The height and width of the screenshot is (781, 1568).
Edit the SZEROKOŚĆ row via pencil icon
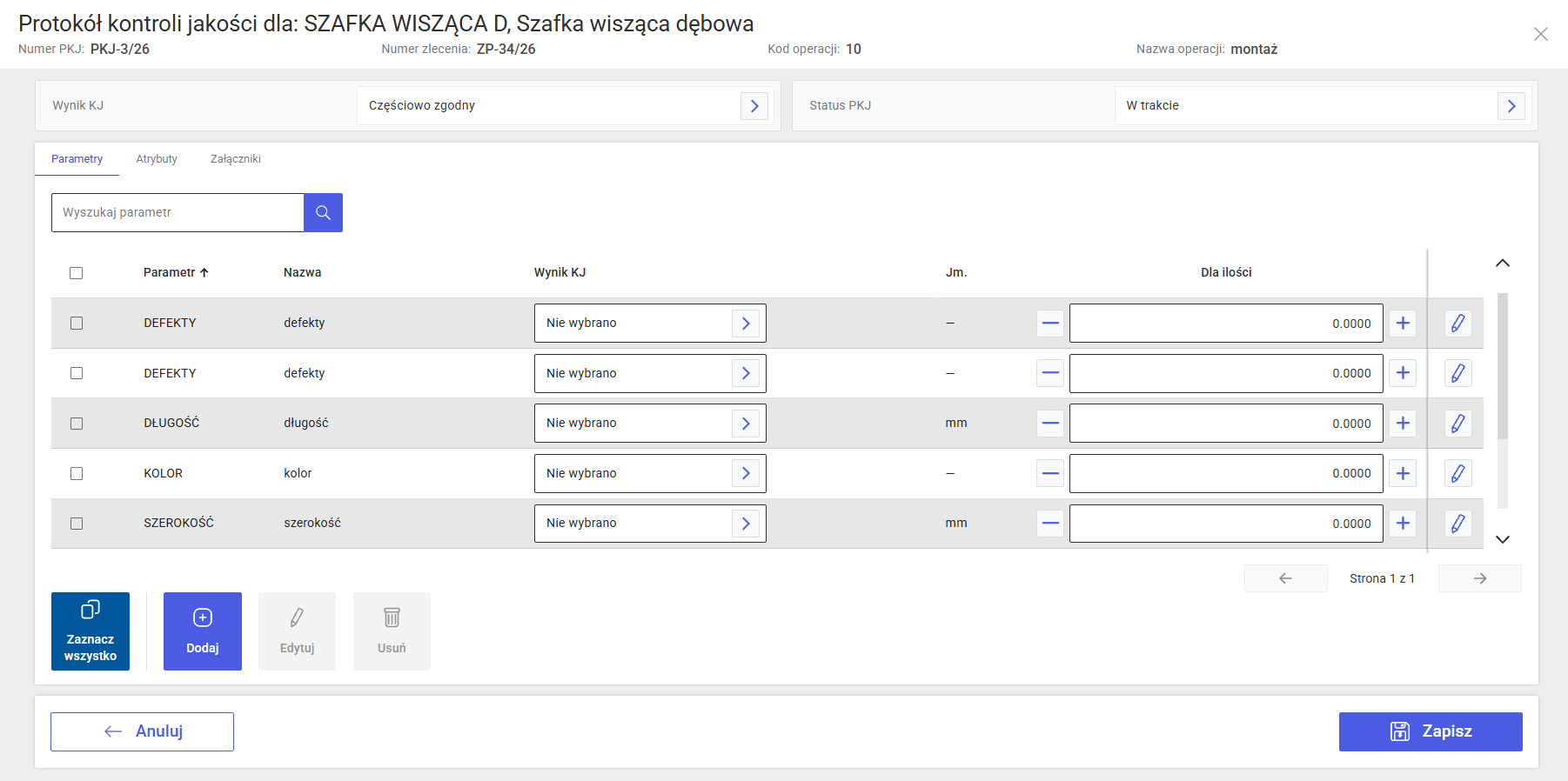[1458, 524]
